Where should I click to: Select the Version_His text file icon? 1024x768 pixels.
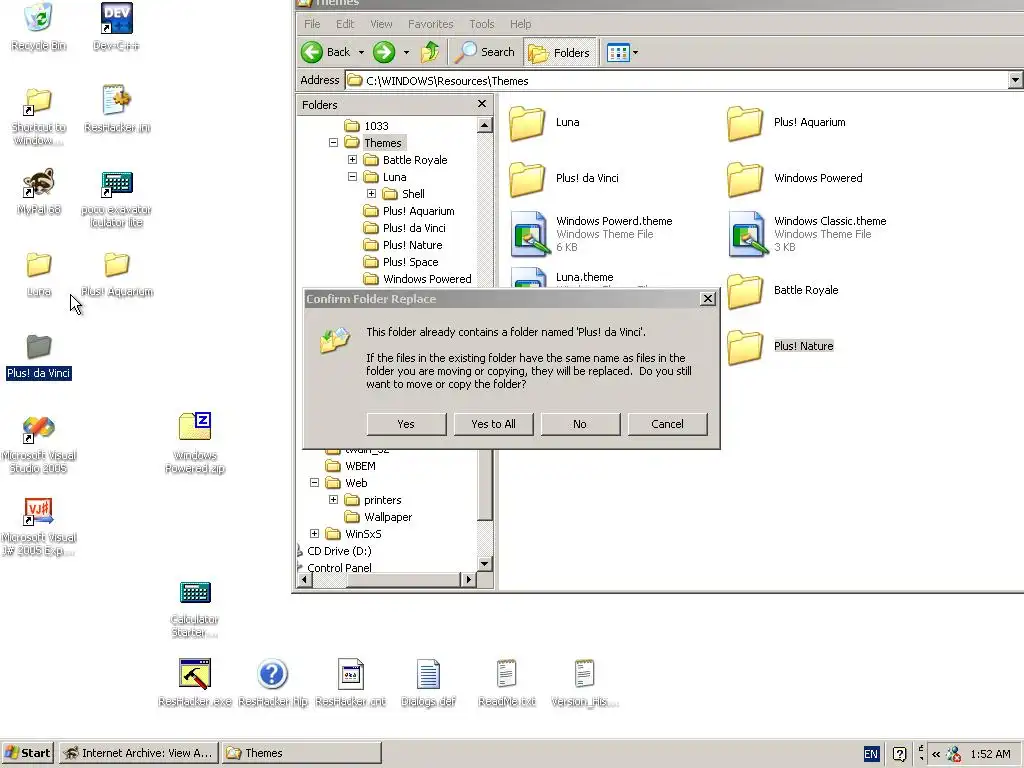click(x=584, y=674)
